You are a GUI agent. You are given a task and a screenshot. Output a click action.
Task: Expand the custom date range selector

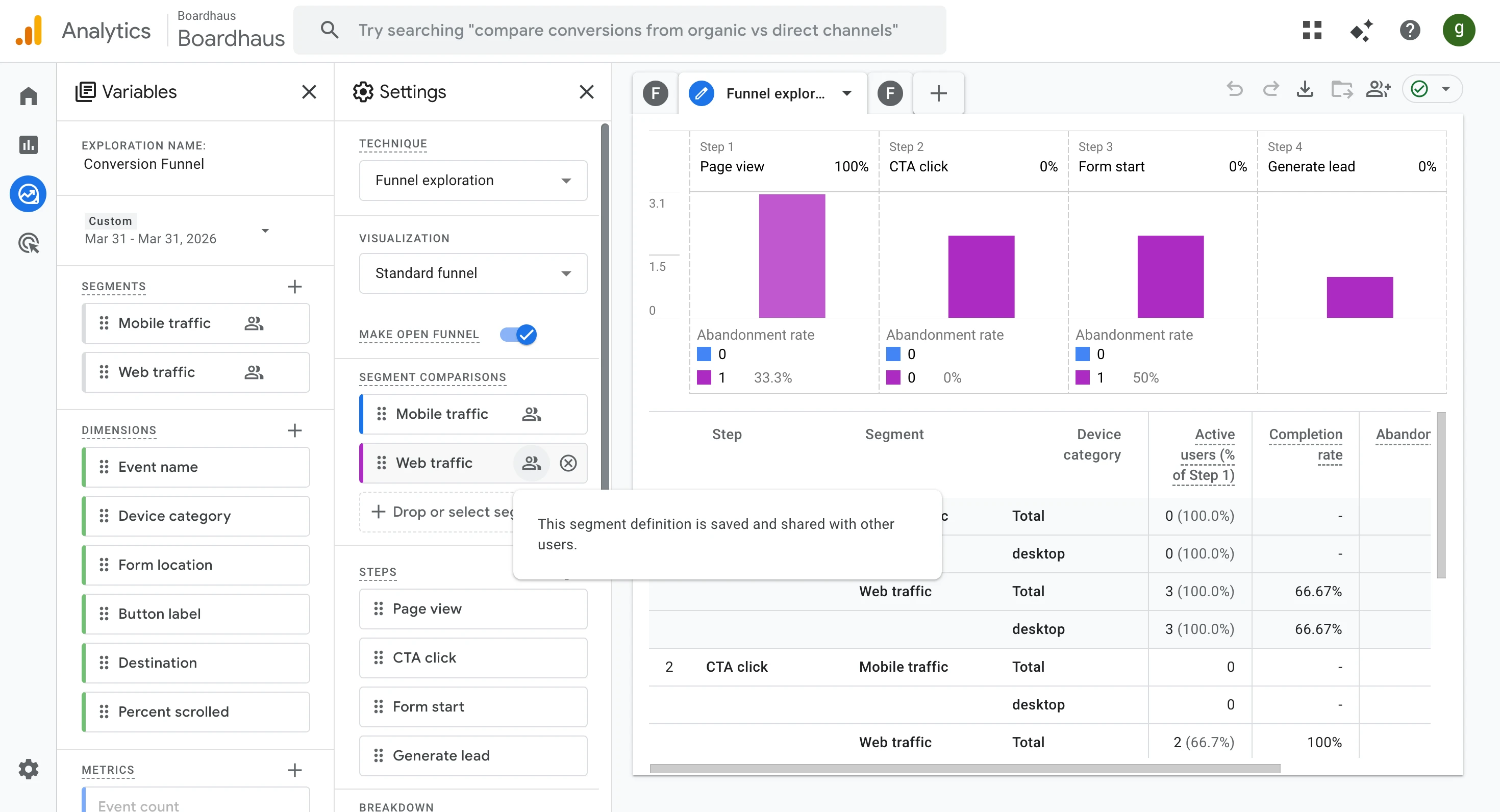tap(265, 231)
